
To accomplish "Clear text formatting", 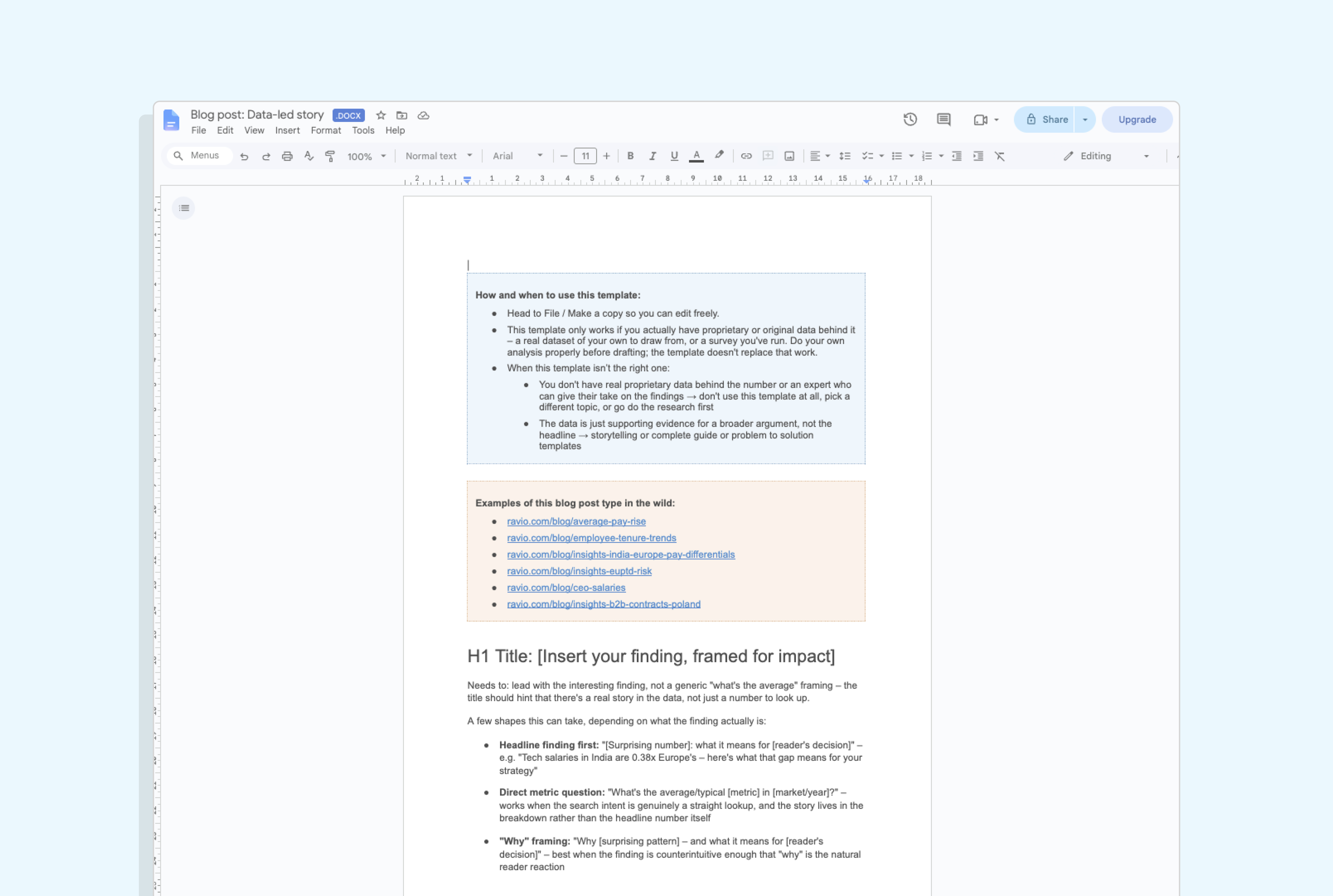I will [1000, 156].
